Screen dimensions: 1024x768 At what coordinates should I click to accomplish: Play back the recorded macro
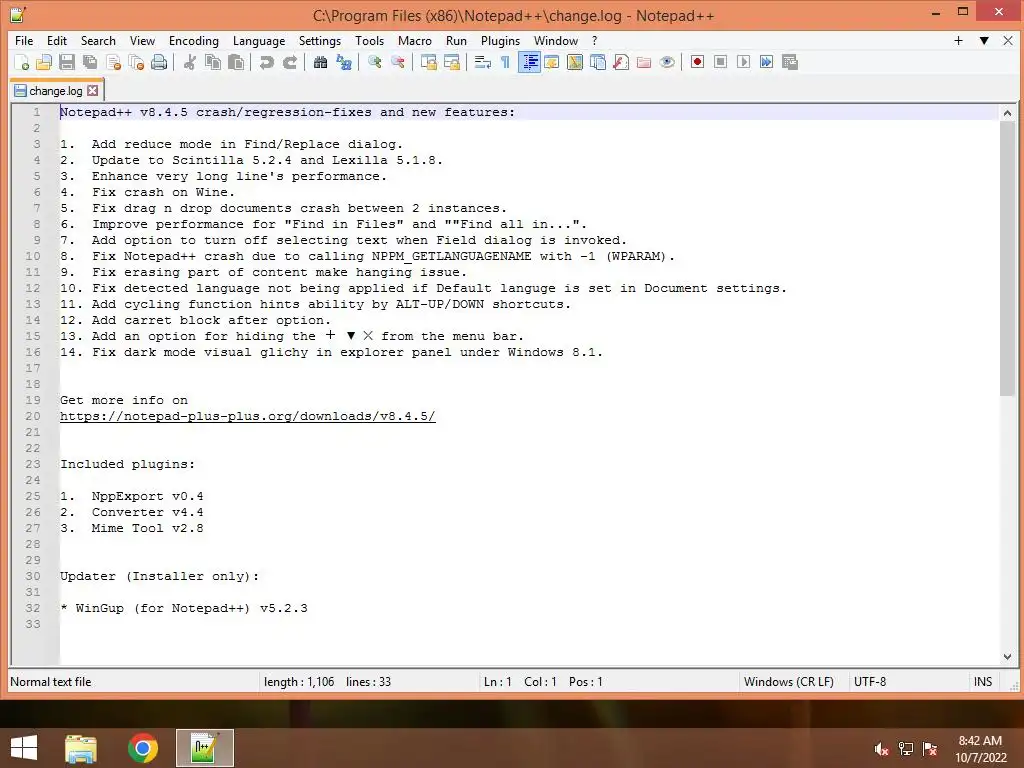pyautogui.click(x=743, y=62)
